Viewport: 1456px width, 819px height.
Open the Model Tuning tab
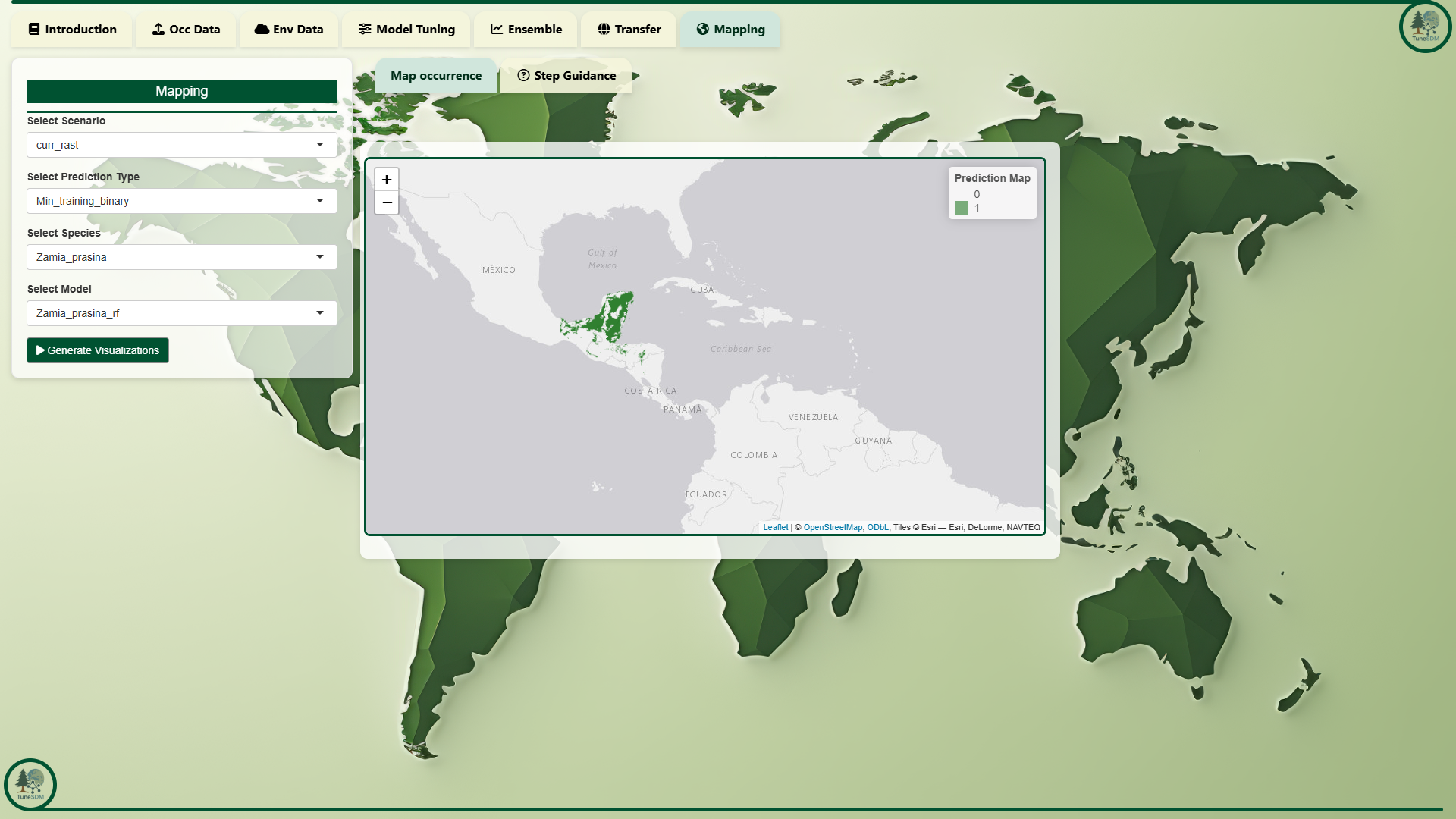pyautogui.click(x=407, y=30)
